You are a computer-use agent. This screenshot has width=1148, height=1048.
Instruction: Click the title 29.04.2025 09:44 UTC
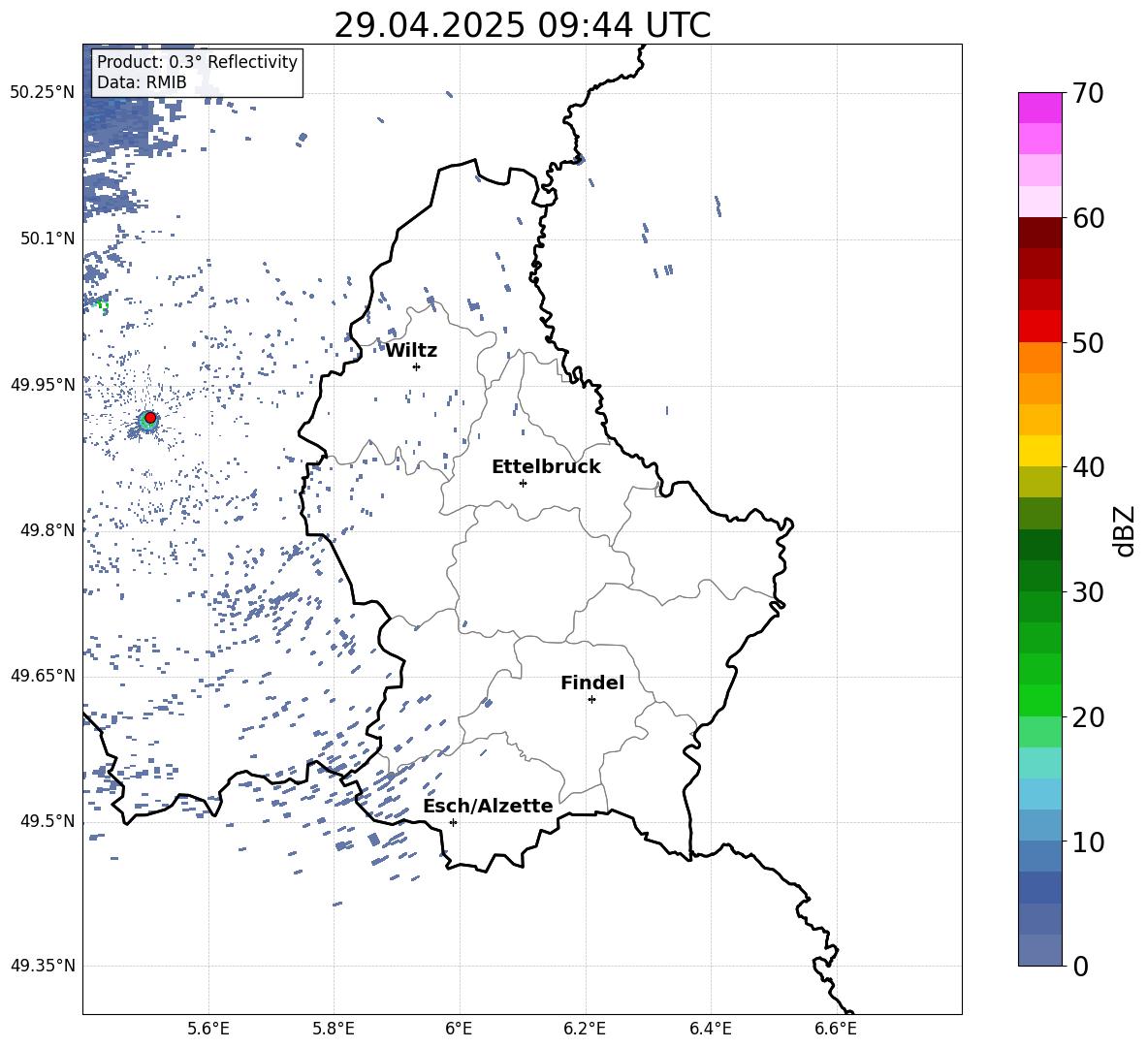(x=522, y=25)
